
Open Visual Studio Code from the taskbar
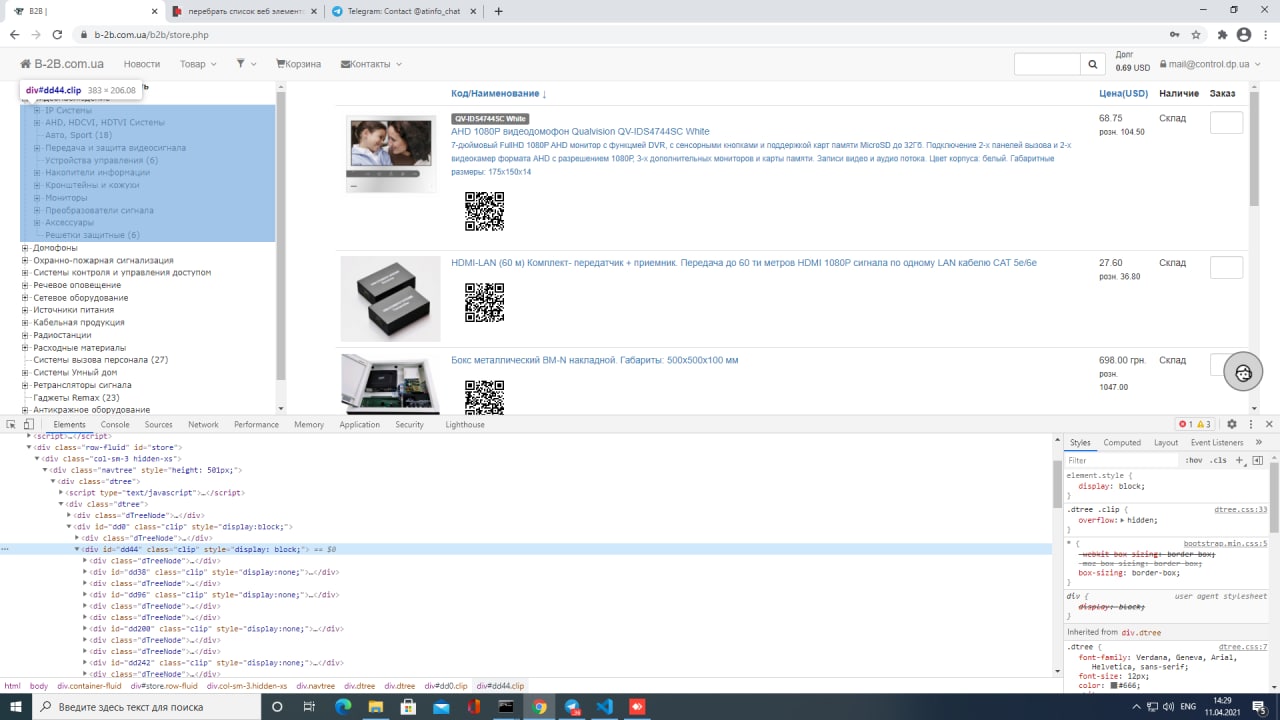click(604, 706)
